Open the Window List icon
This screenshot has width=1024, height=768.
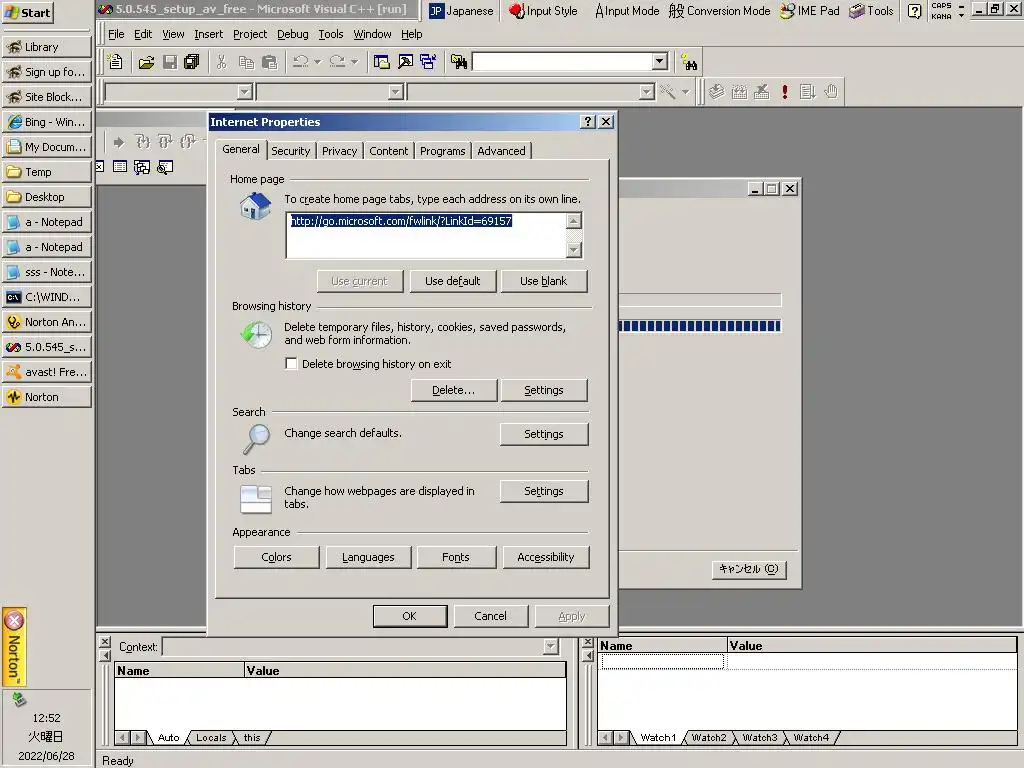tap(428, 62)
